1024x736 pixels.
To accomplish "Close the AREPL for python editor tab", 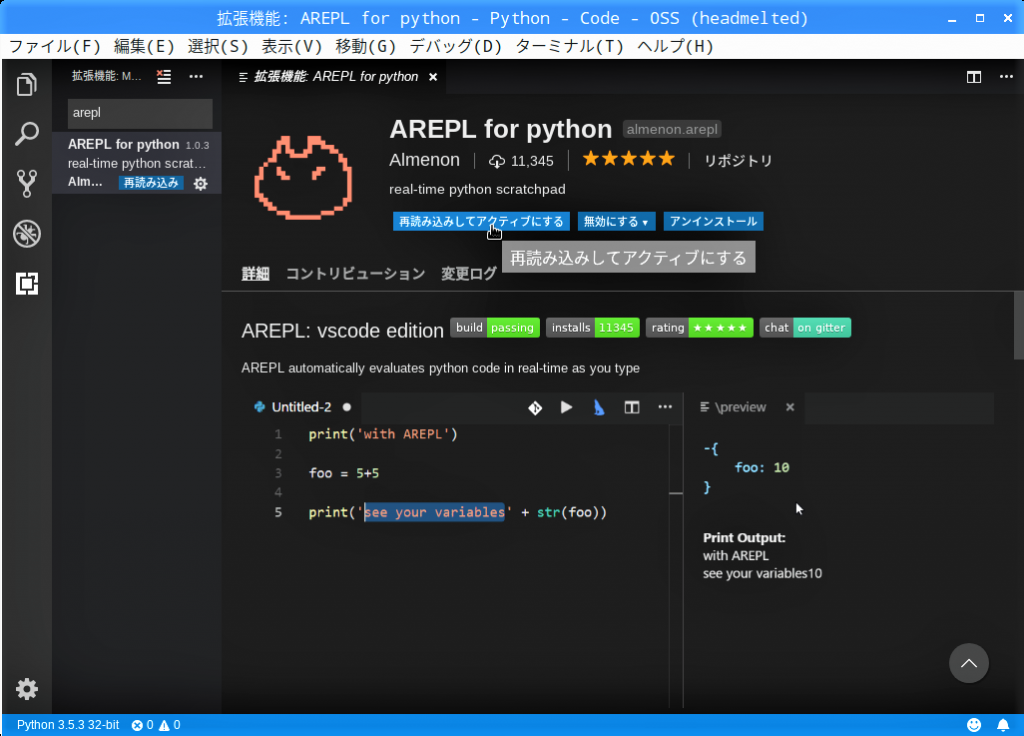I will (433, 77).
